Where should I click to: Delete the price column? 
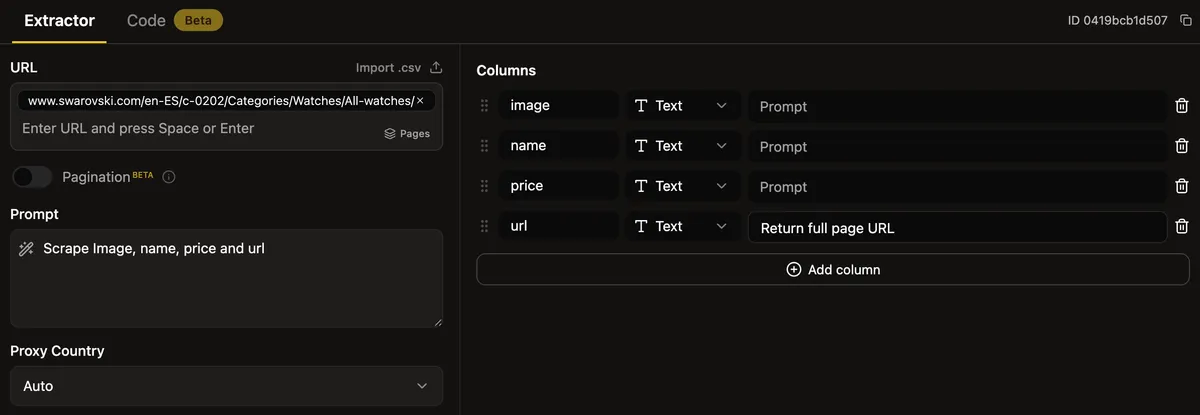[x=1181, y=186]
